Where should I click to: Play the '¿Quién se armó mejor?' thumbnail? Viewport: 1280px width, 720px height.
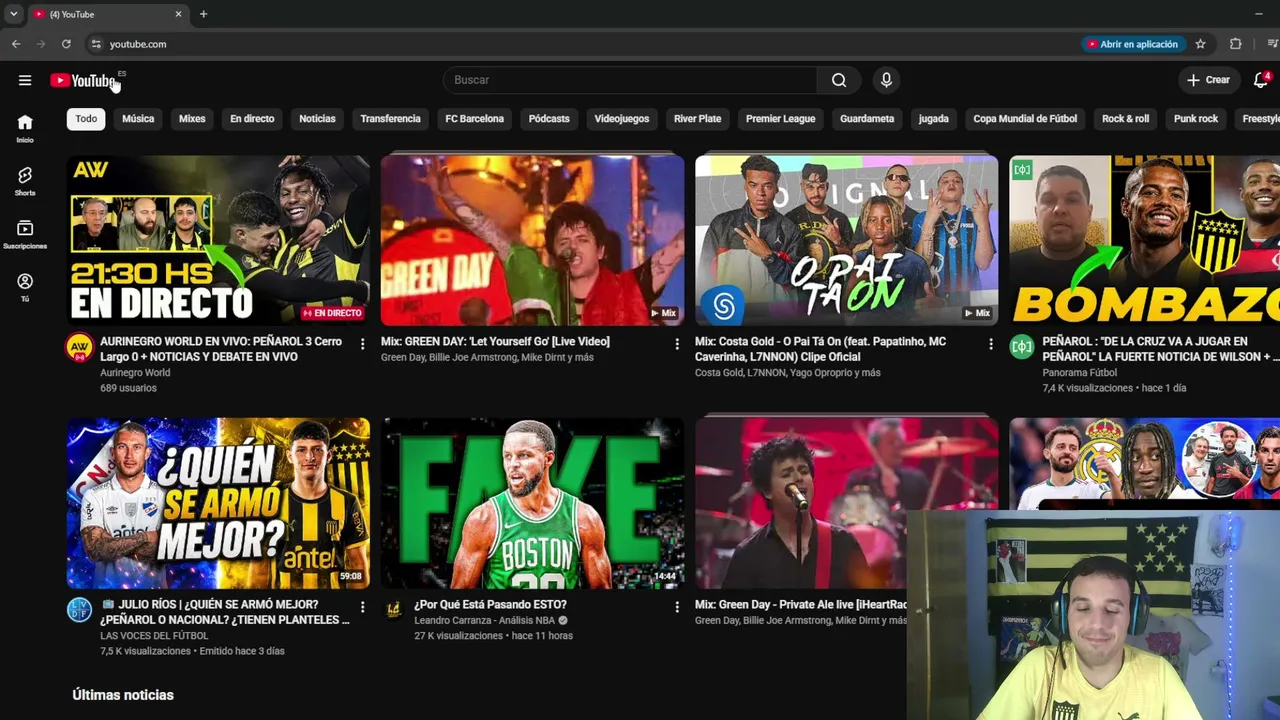coord(218,503)
